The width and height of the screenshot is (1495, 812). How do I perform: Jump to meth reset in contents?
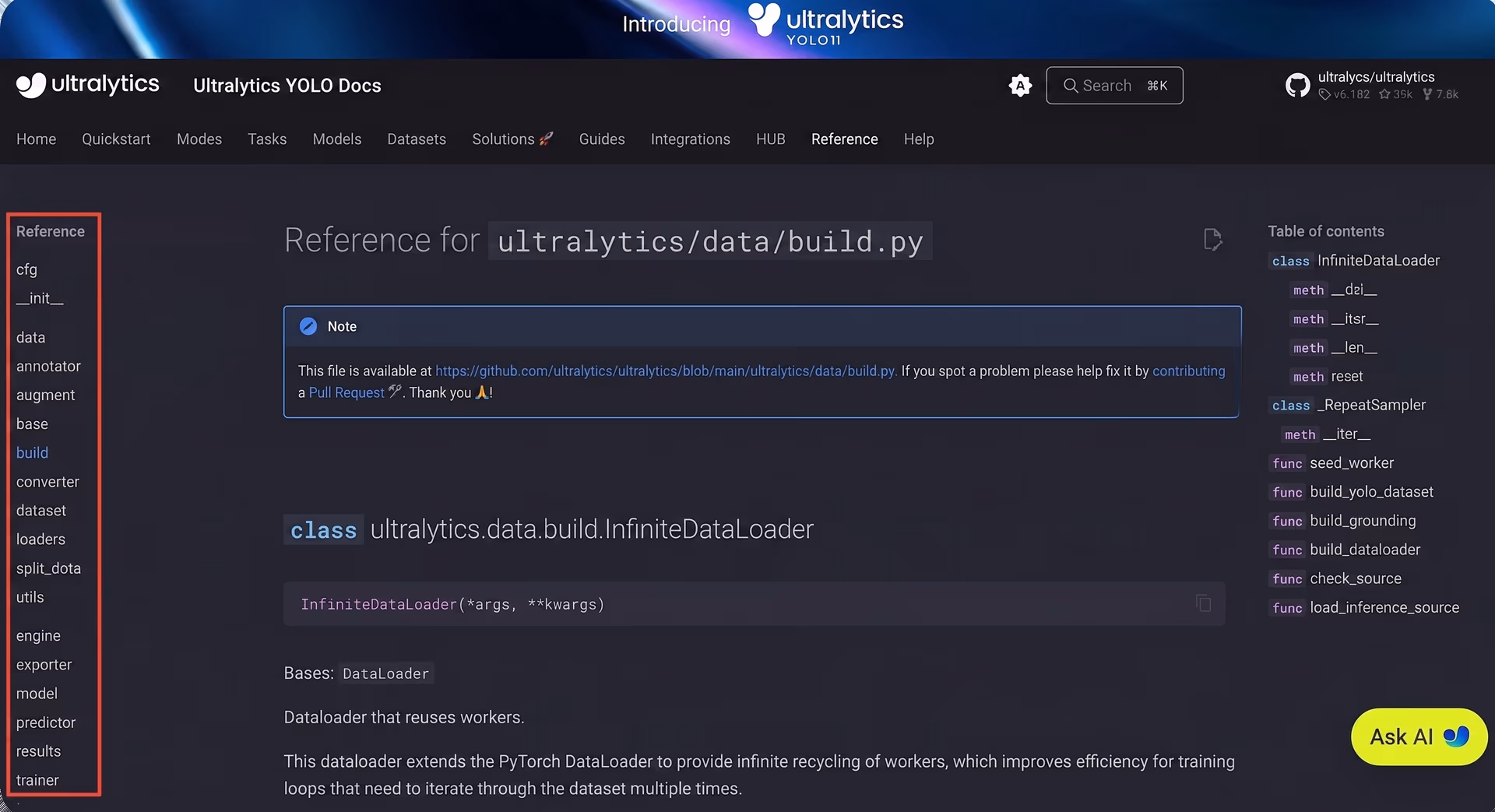1328,376
